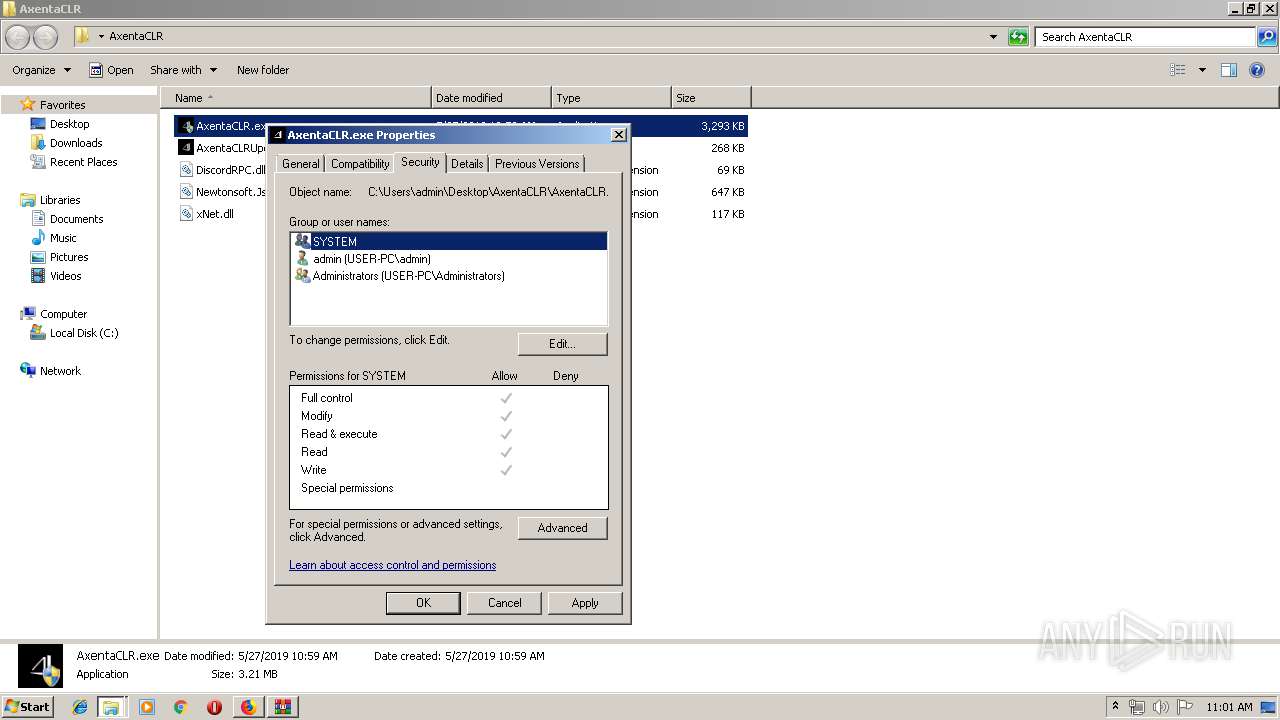Click the change view icon
Image resolution: width=1280 pixels, height=720 pixels.
(x=1178, y=70)
